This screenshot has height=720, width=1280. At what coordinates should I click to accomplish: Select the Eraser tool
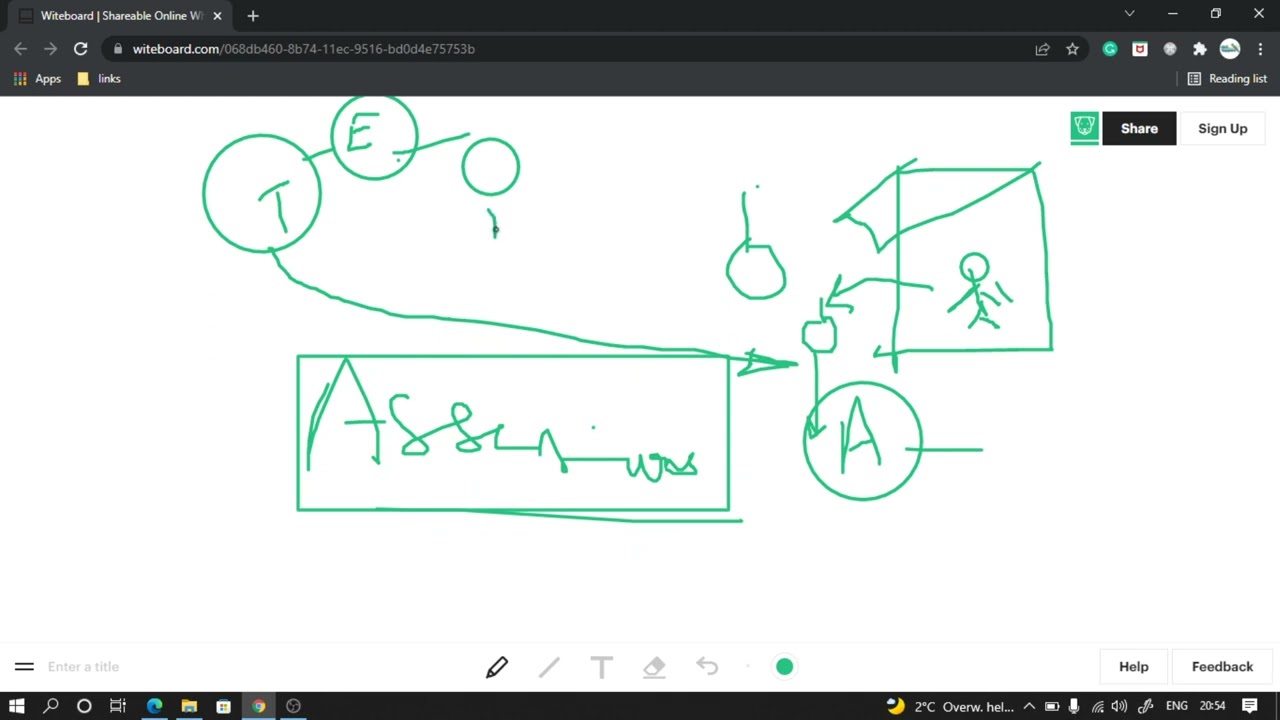click(x=654, y=667)
